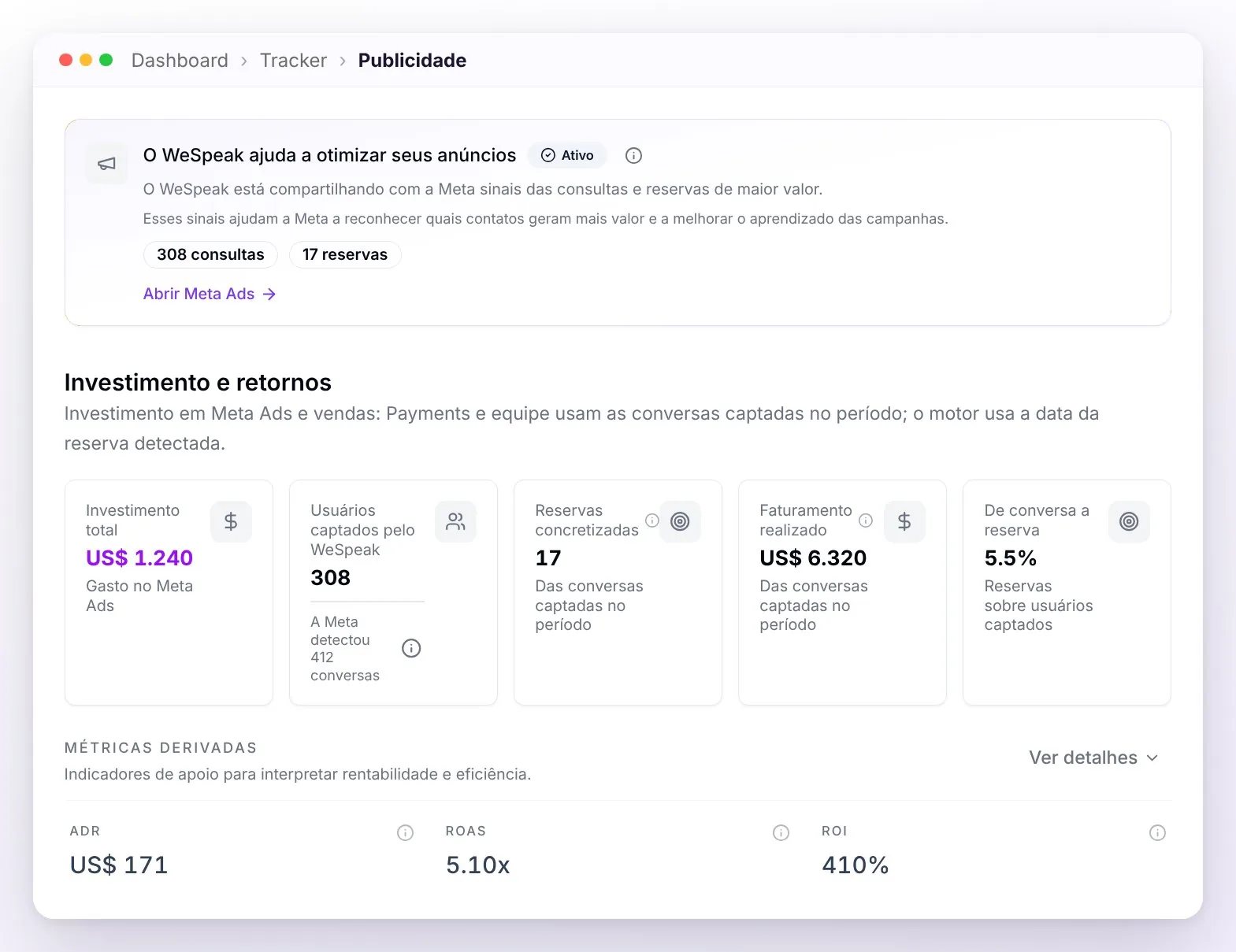Viewport: 1236px width, 952px height.
Task: Click the dollar icon on Investimento total card
Action: click(x=231, y=521)
